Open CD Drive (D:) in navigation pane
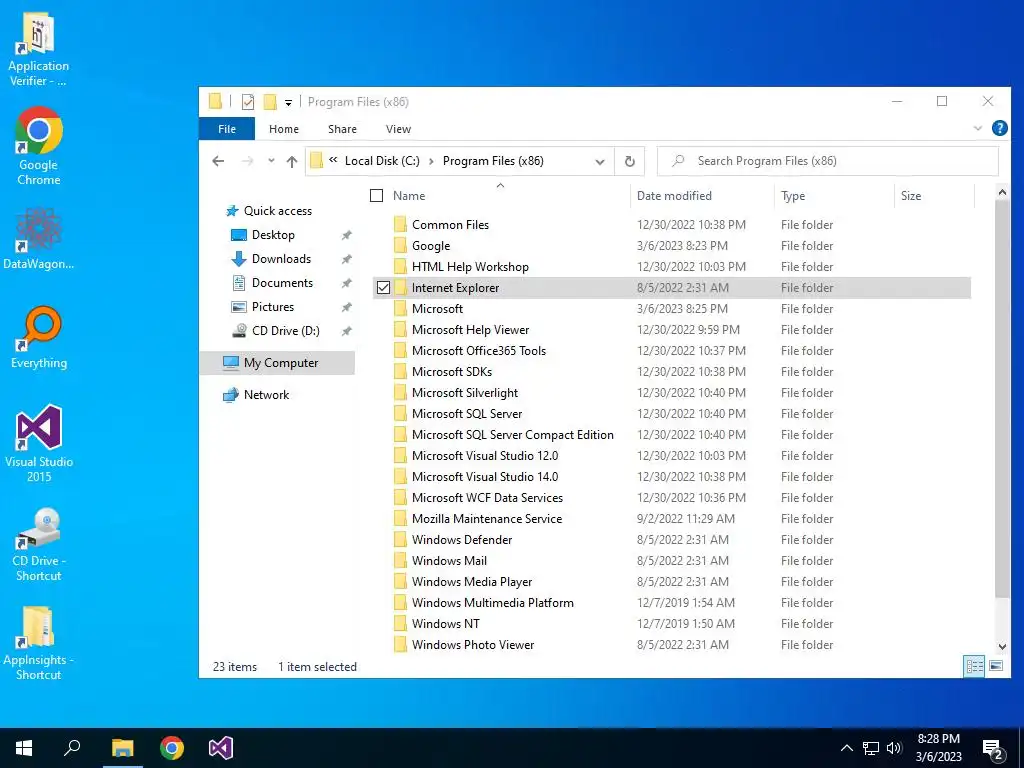The height and width of the screenshot is (768, 1024). (276, 330)
